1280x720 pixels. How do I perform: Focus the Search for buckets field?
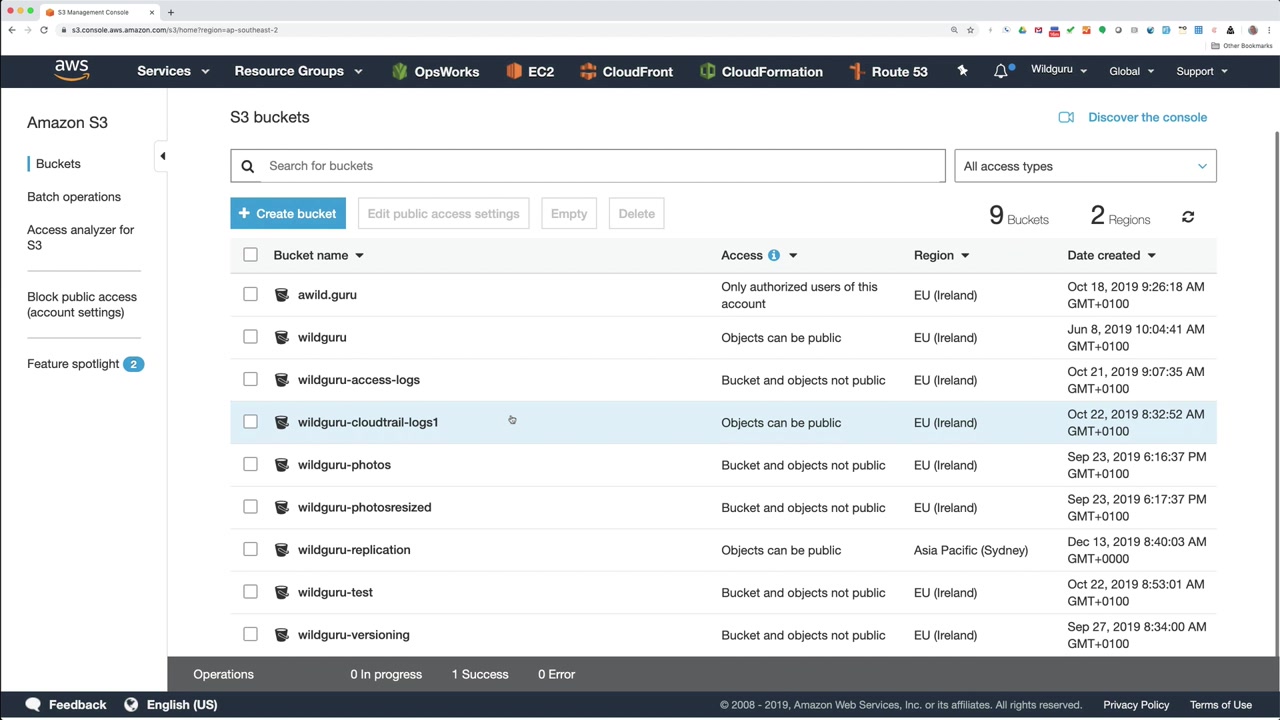587,166
